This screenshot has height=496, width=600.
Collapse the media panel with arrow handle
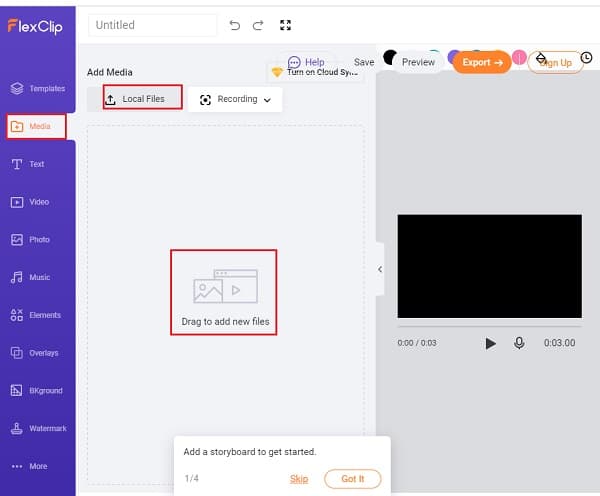380,269
